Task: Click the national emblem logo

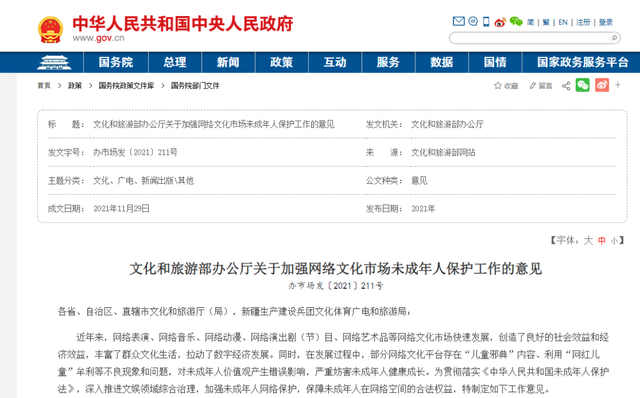Action: [51, 29]
